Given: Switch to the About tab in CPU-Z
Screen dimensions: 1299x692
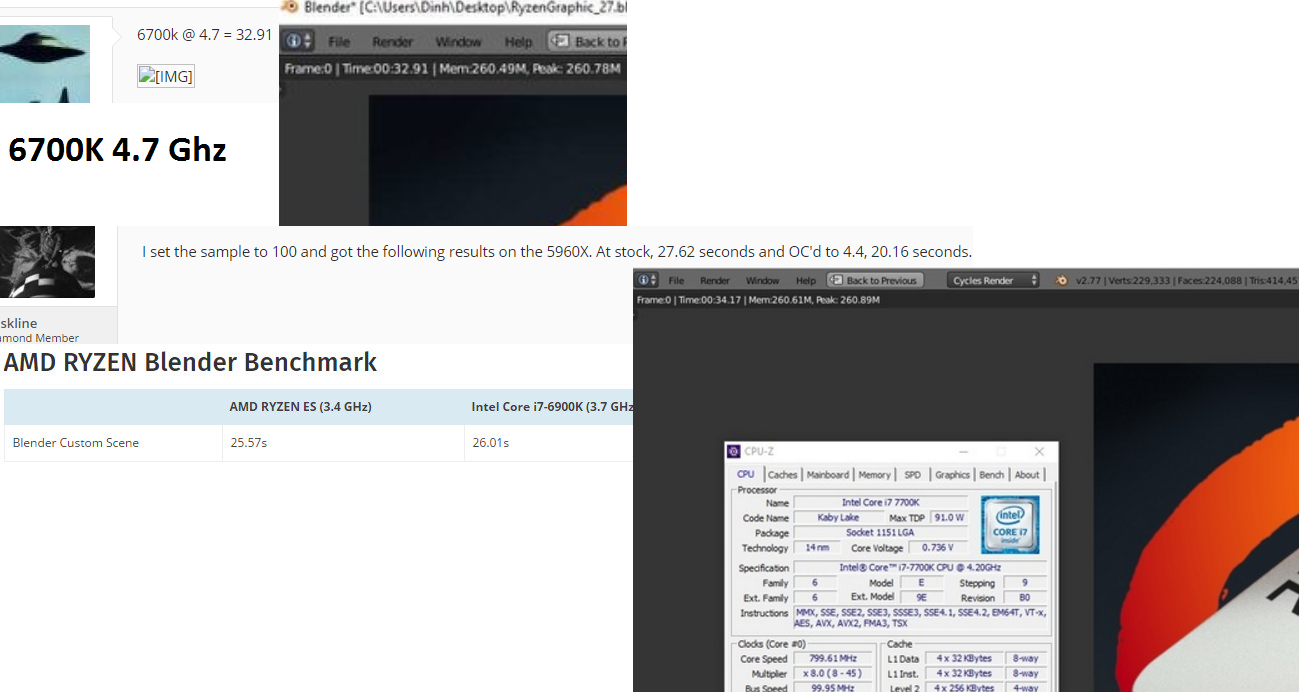Looking at the screenshot, I should [1027, 475].
